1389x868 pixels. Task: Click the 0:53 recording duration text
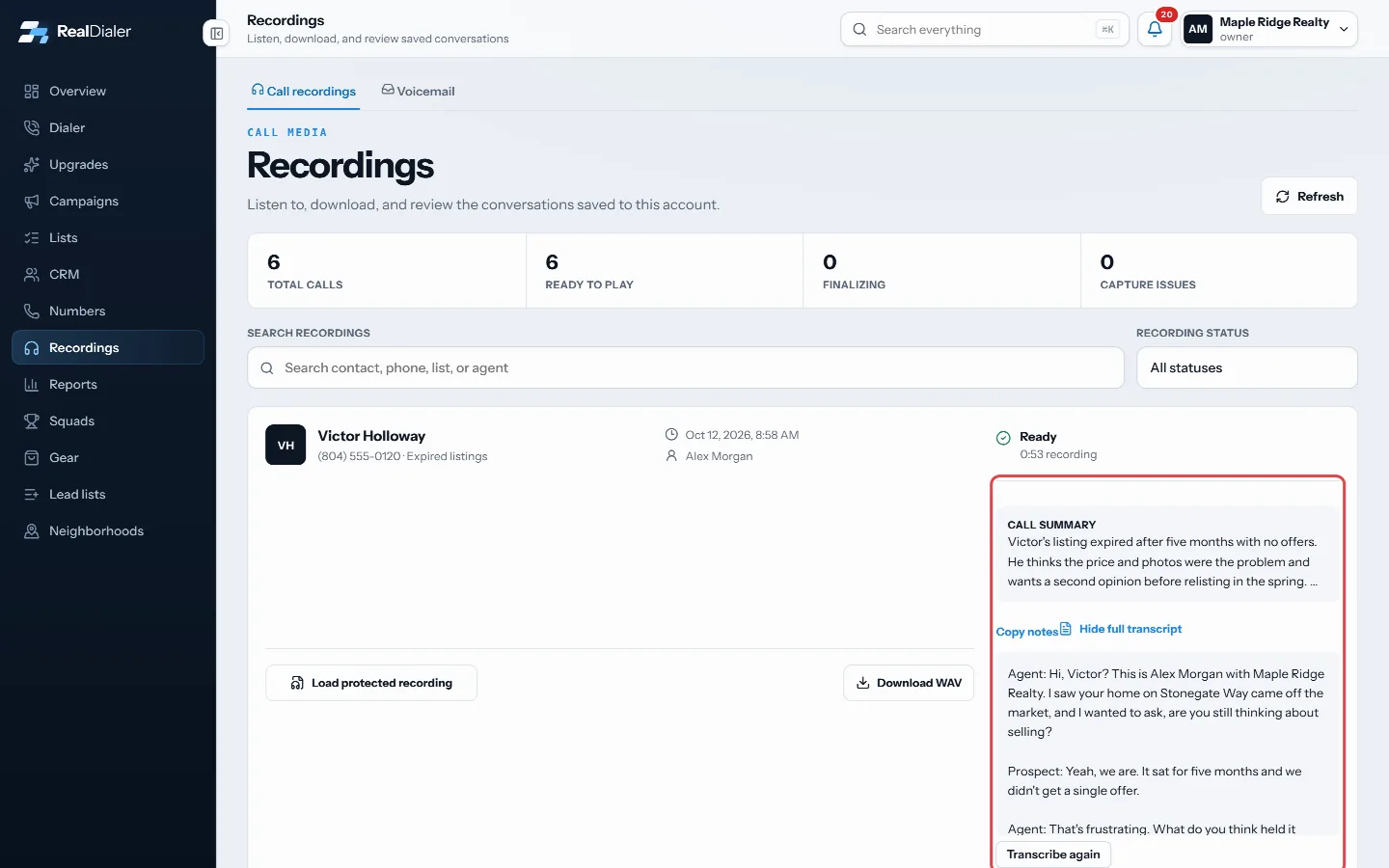click(1058, 454)
